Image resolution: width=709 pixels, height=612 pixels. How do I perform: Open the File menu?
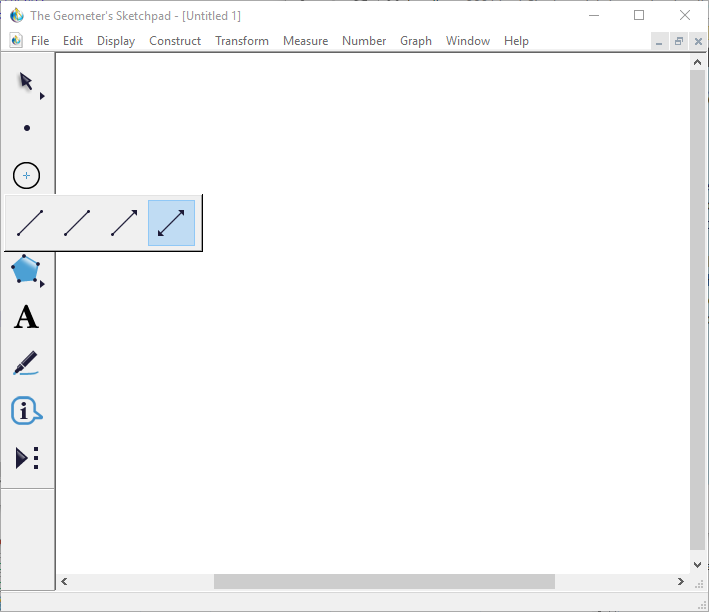40,41
